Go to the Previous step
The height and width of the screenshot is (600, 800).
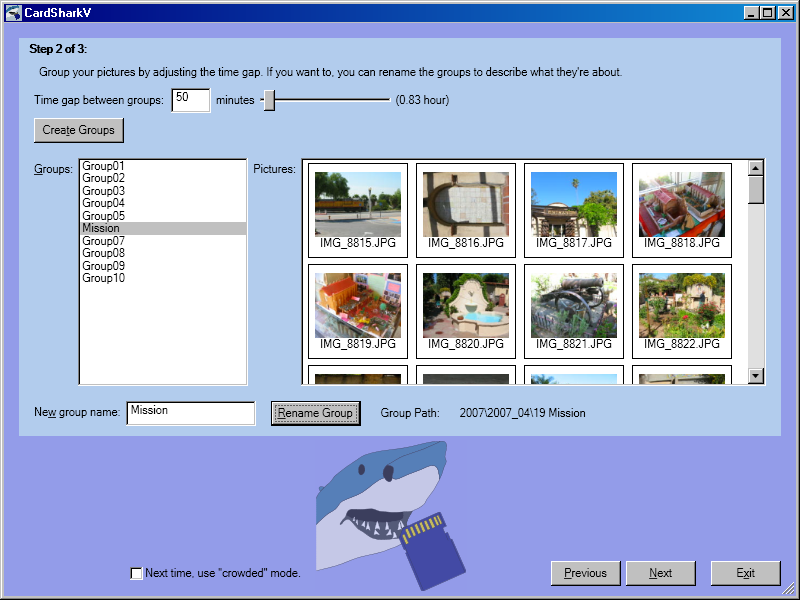click(586, 573)
